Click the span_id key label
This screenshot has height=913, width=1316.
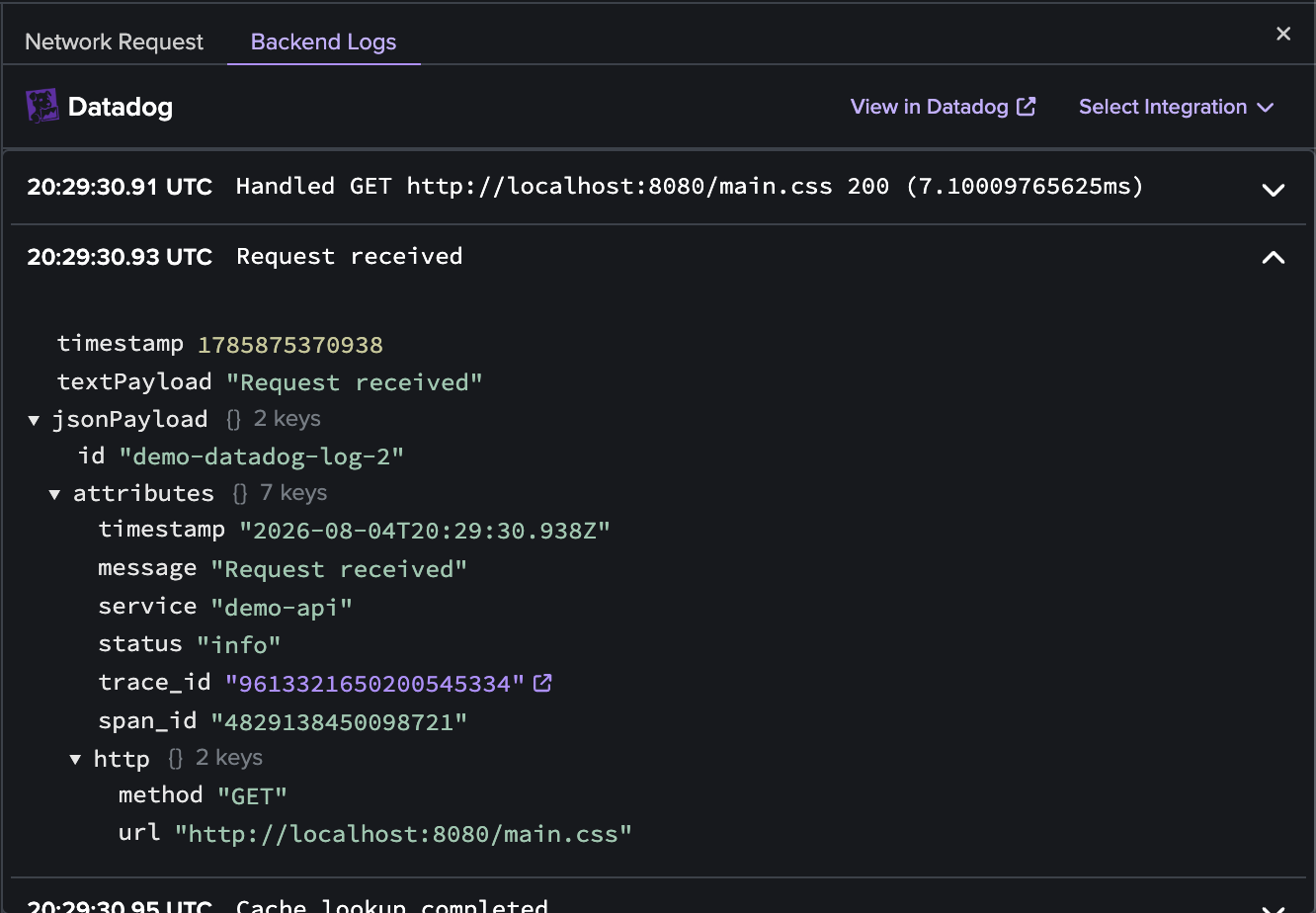point(147,721)
